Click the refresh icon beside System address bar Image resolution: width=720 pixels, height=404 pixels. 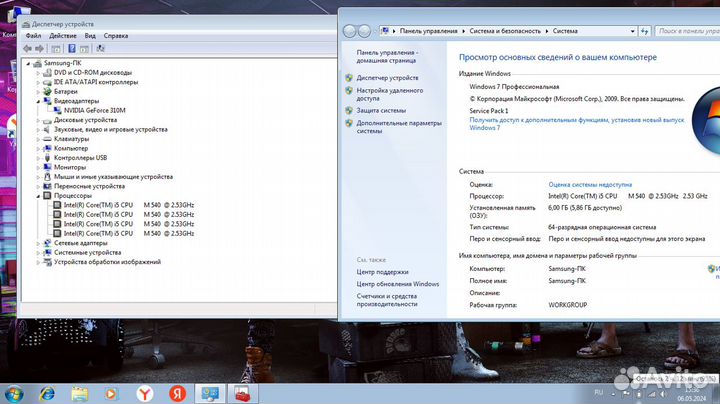tap(645, 31)
